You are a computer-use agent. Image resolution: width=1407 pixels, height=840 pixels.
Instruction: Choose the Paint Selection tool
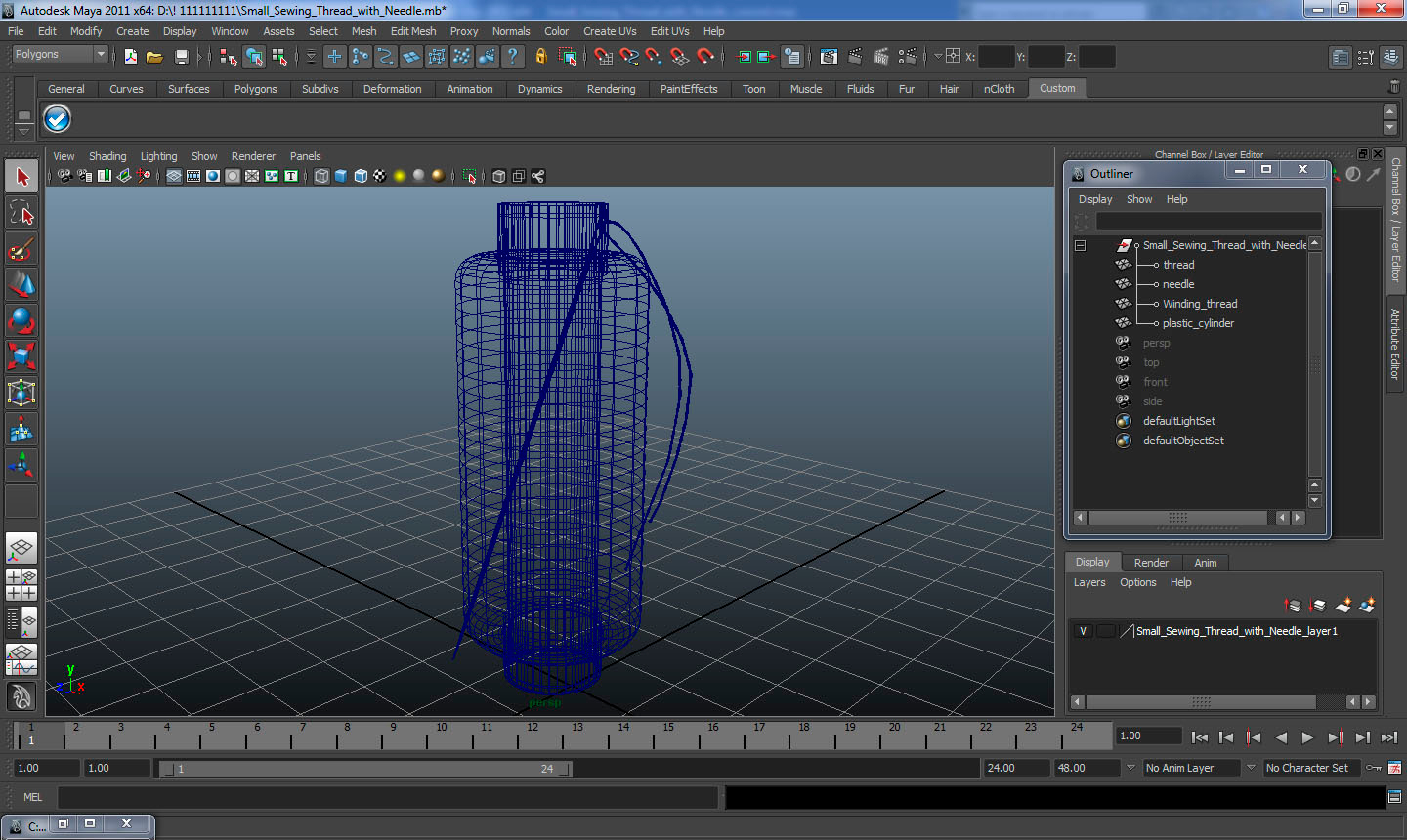pos(21,249)
